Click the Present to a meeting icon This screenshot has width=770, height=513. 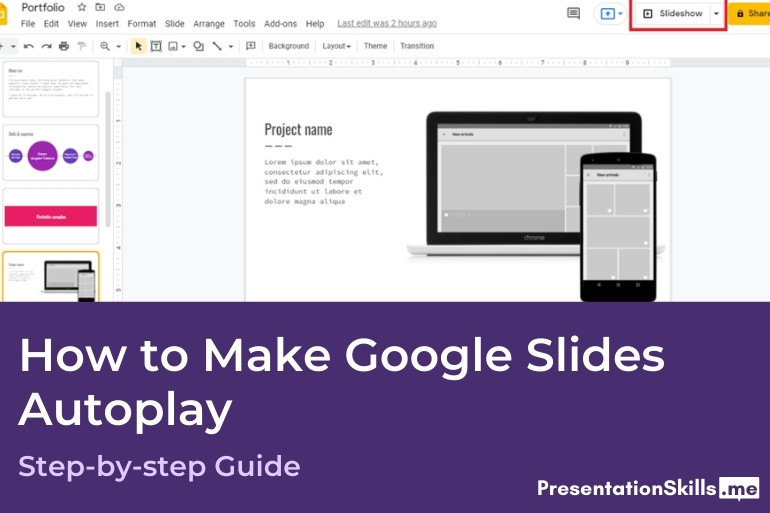pyautogui.click(x=607, y=14)
